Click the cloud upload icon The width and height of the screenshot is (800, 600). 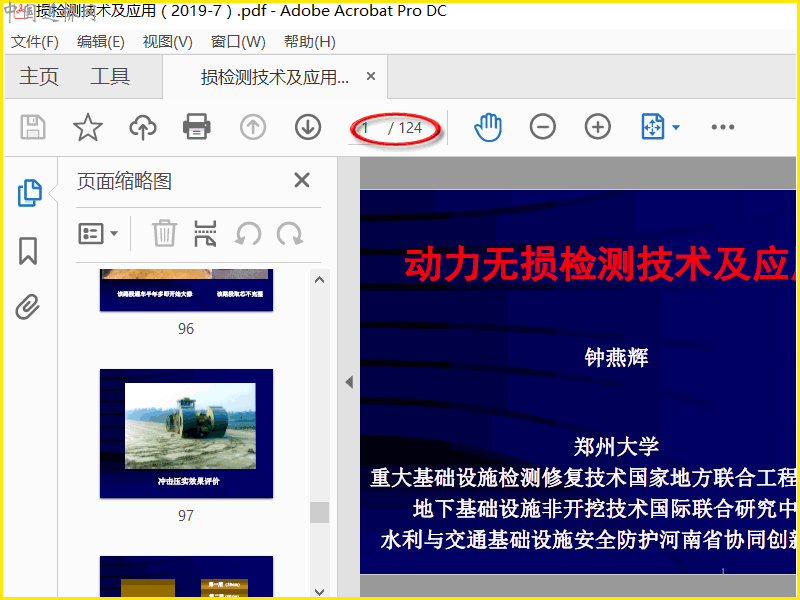pyautogui.click(x=142, y=127)
